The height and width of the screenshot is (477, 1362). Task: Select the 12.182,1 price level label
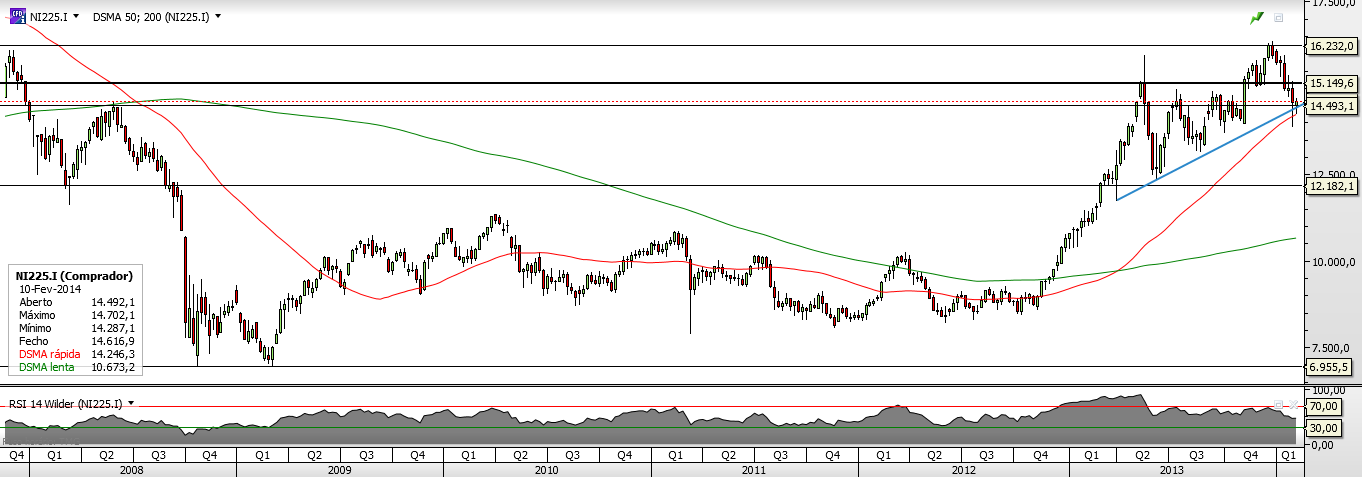1332,185
